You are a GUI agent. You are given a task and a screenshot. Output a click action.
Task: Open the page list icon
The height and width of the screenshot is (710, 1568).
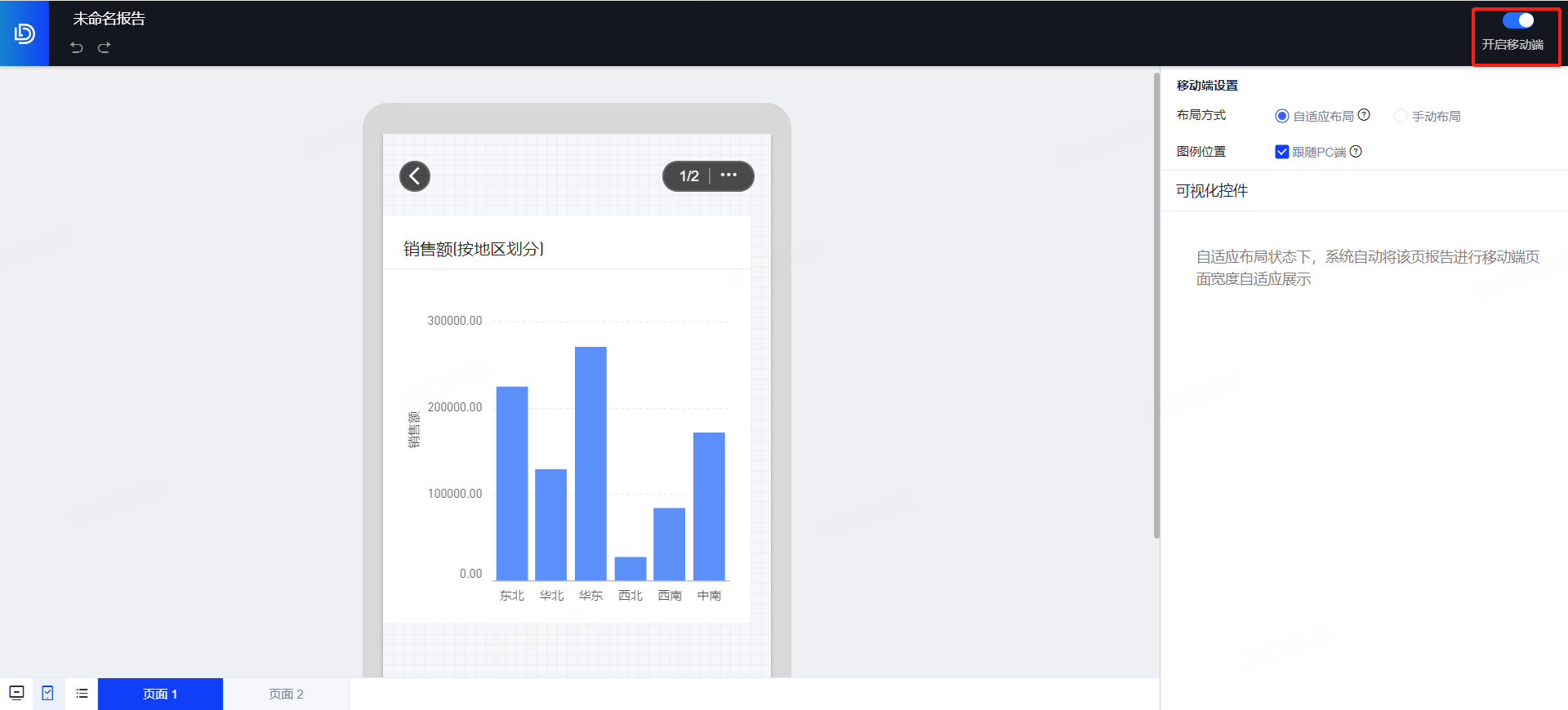82,694
